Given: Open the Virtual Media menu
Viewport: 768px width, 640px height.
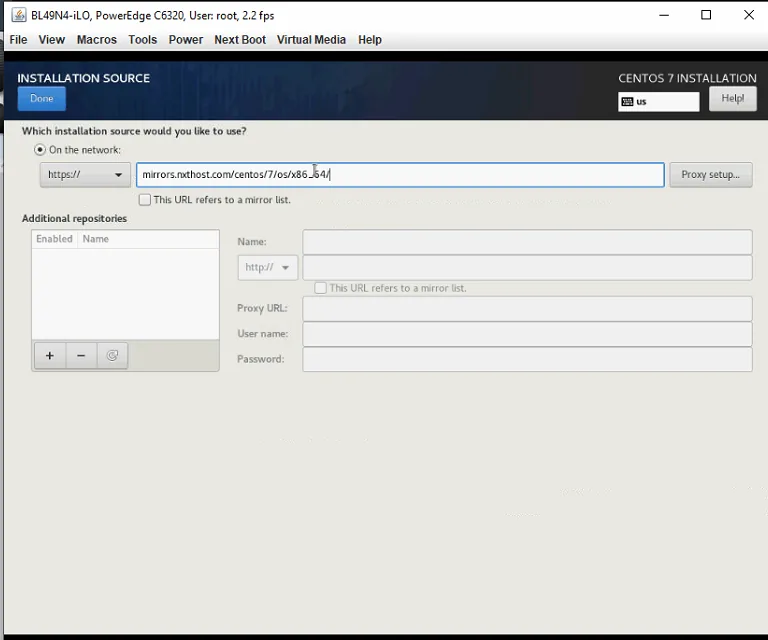Looking at the screenshot, I should pos(311,40).
